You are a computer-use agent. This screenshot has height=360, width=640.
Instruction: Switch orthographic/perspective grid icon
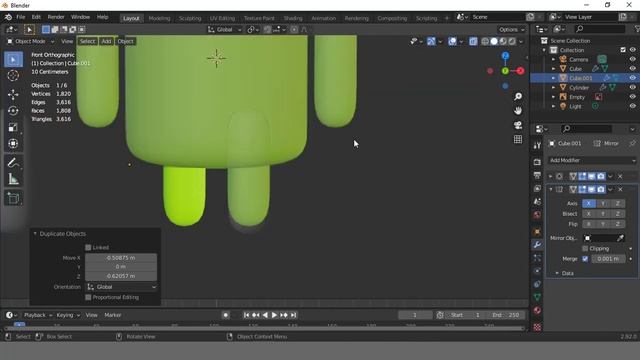click(x=518, y=139)
